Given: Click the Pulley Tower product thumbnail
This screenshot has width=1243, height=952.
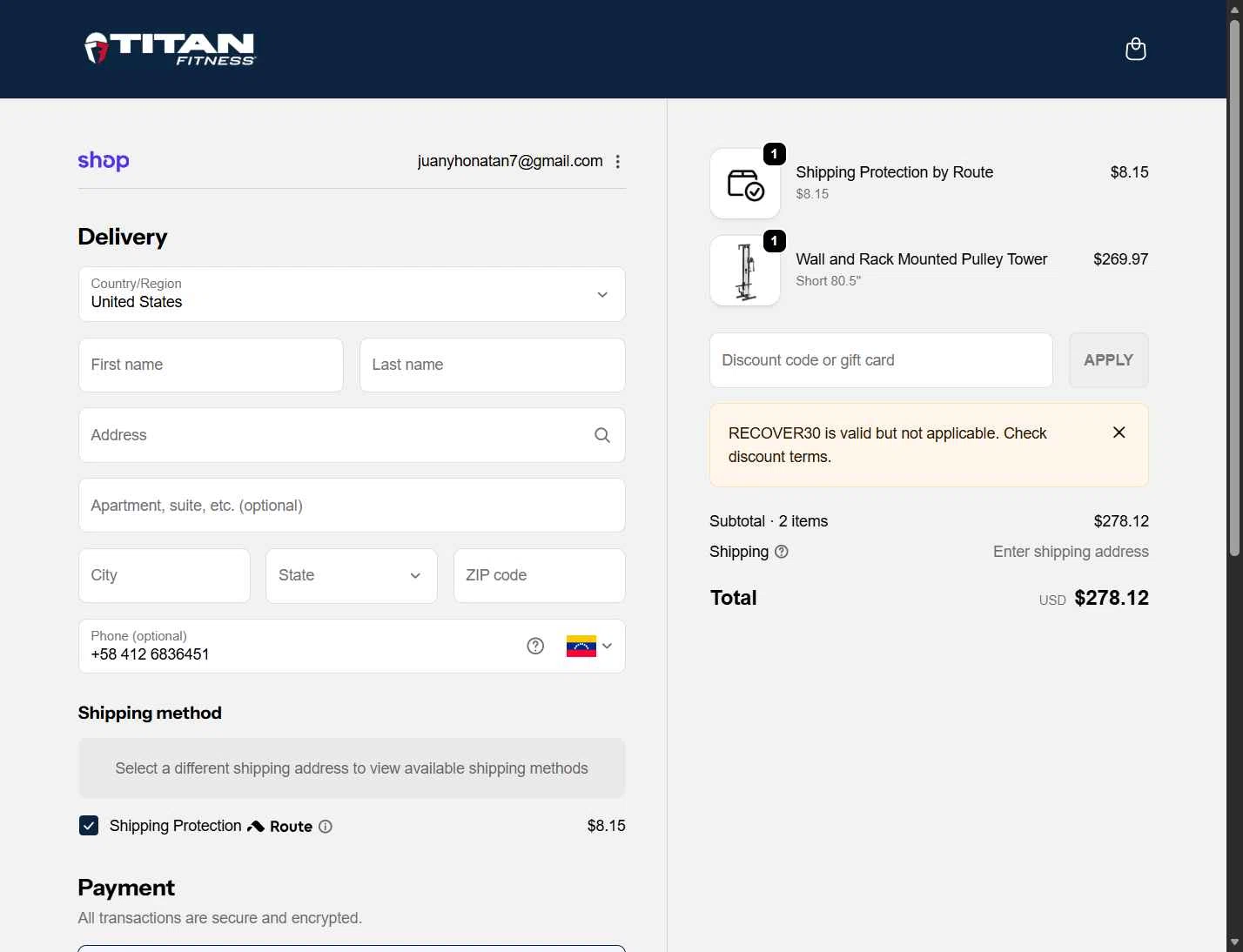Looking at the screenshot, I should click(x=745, y=271).
